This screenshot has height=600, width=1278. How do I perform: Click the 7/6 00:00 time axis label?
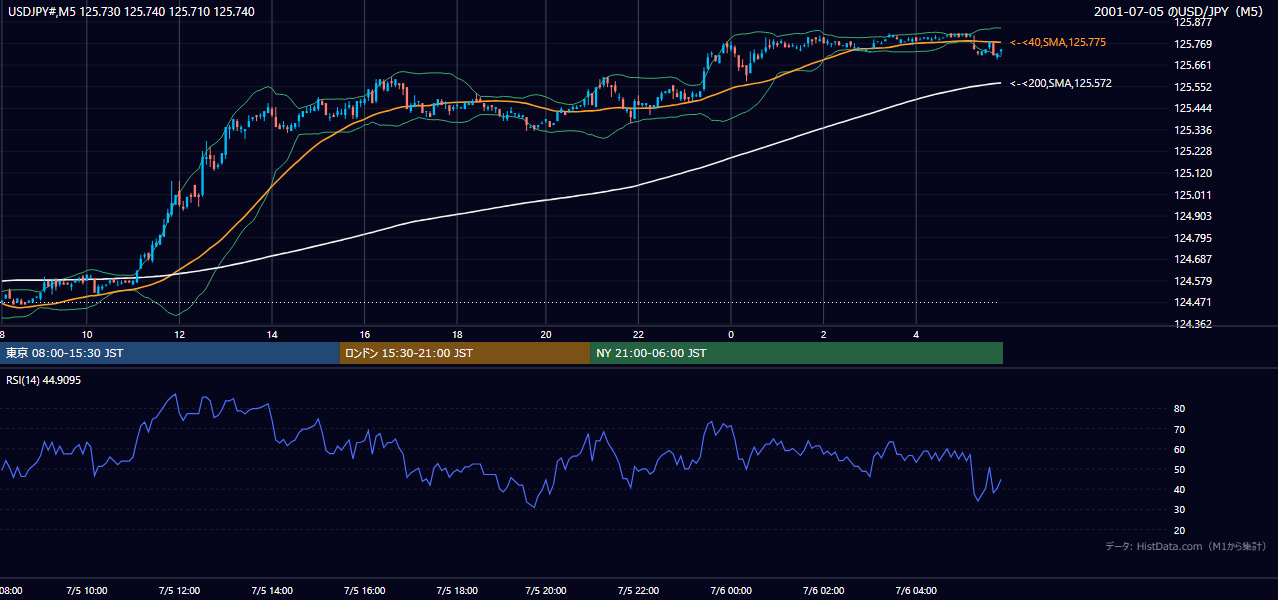(x=731, y=591)
